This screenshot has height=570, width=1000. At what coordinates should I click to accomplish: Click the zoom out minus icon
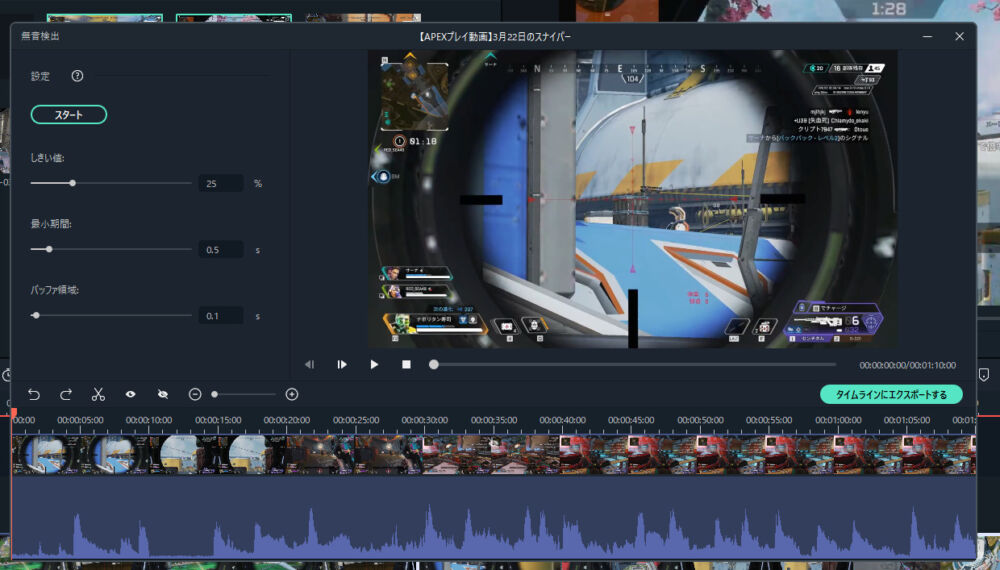point(195,395)
